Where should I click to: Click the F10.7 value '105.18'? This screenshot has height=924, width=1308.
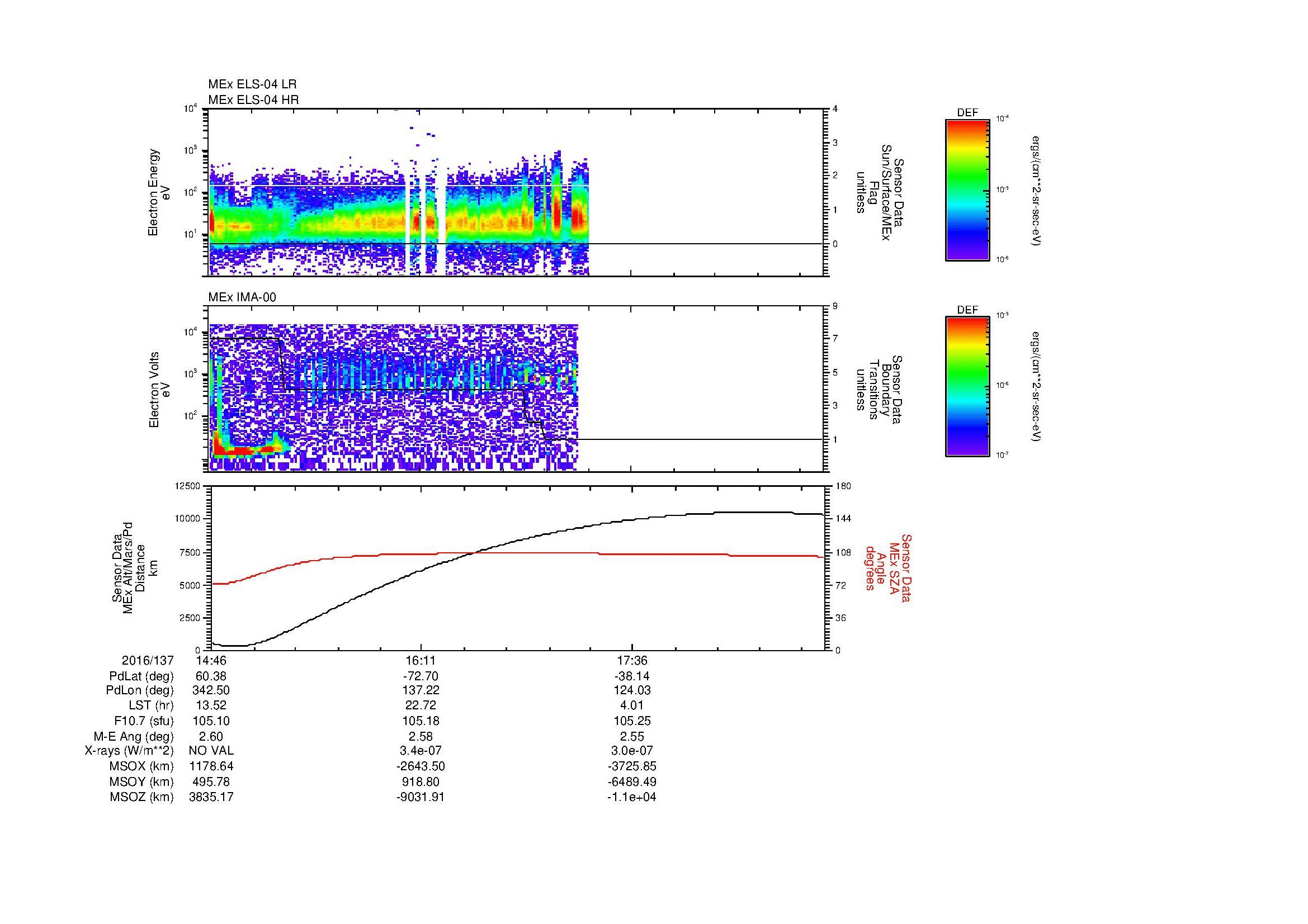[x=421, y=721]
